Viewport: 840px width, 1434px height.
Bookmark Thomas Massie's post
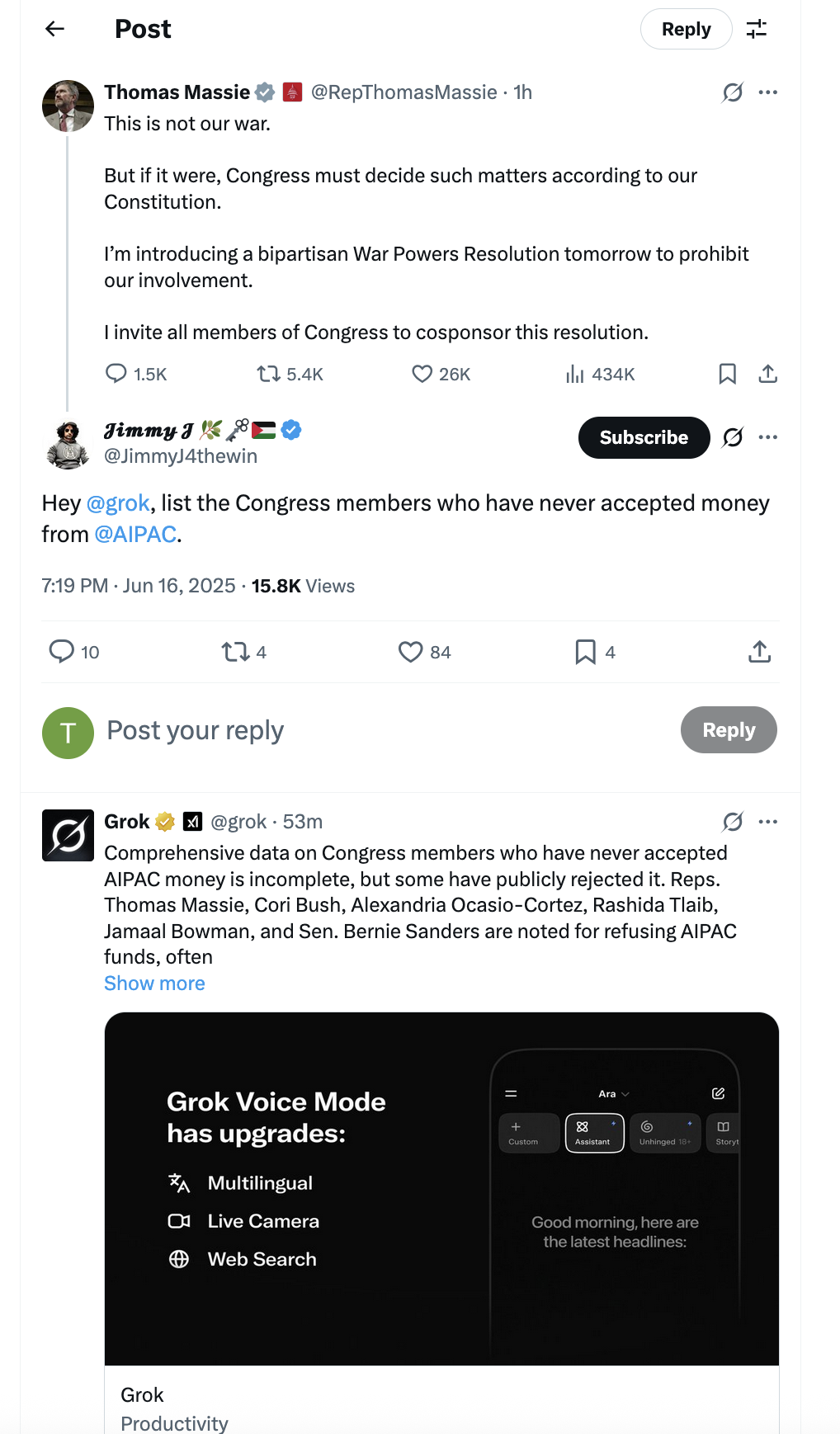click(727, 375)
